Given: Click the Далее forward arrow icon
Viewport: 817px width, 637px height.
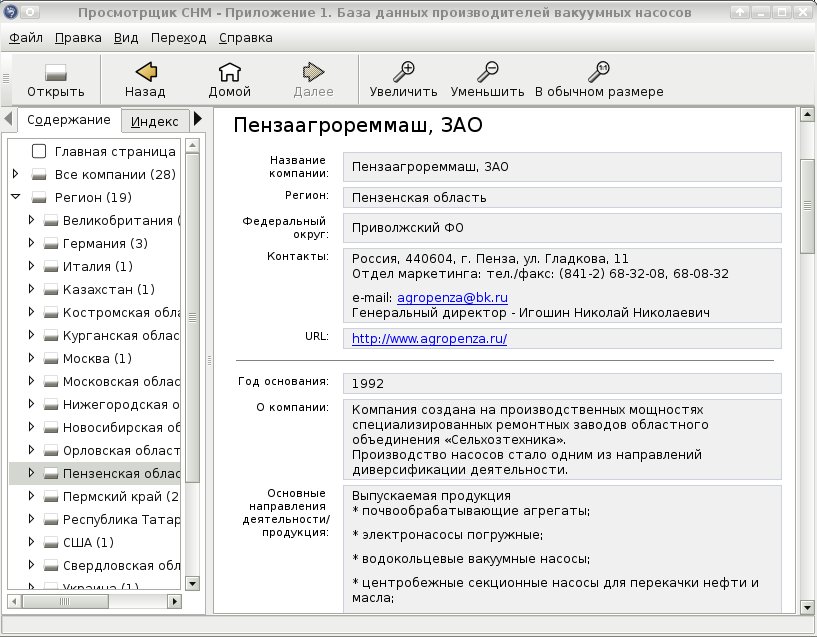Looking at the screenshot, I should click(x=313, y=72).
